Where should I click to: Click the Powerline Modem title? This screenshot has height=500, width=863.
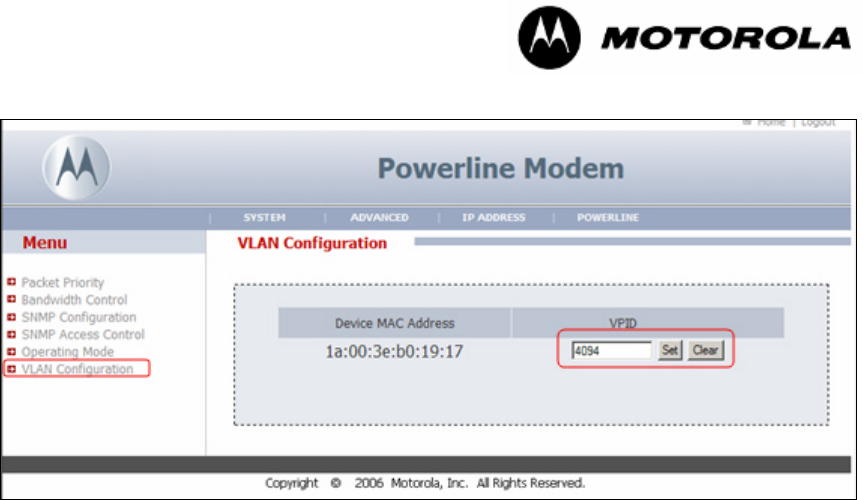click(x=501, y=169)
